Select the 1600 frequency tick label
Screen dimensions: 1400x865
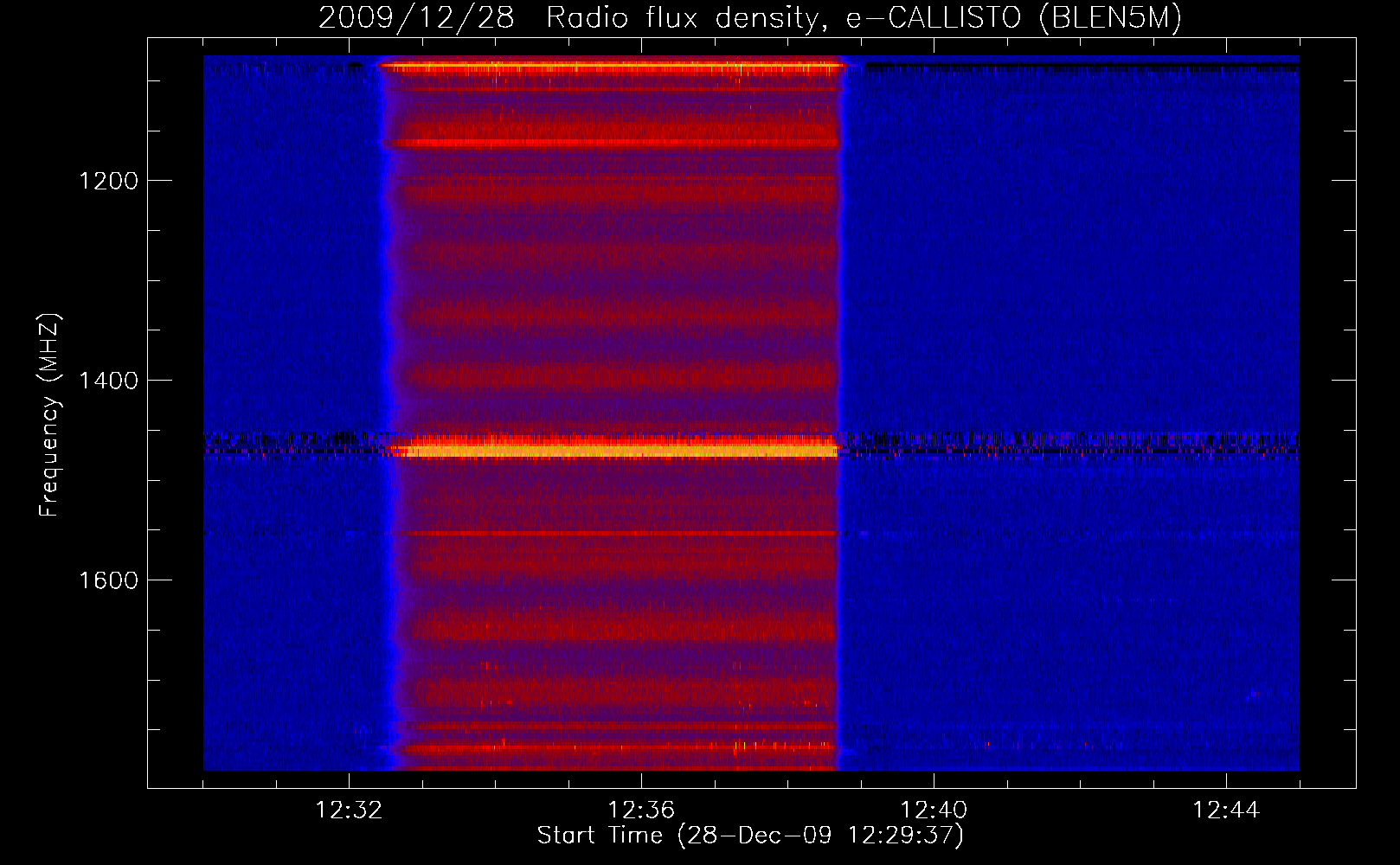point(108,580)
